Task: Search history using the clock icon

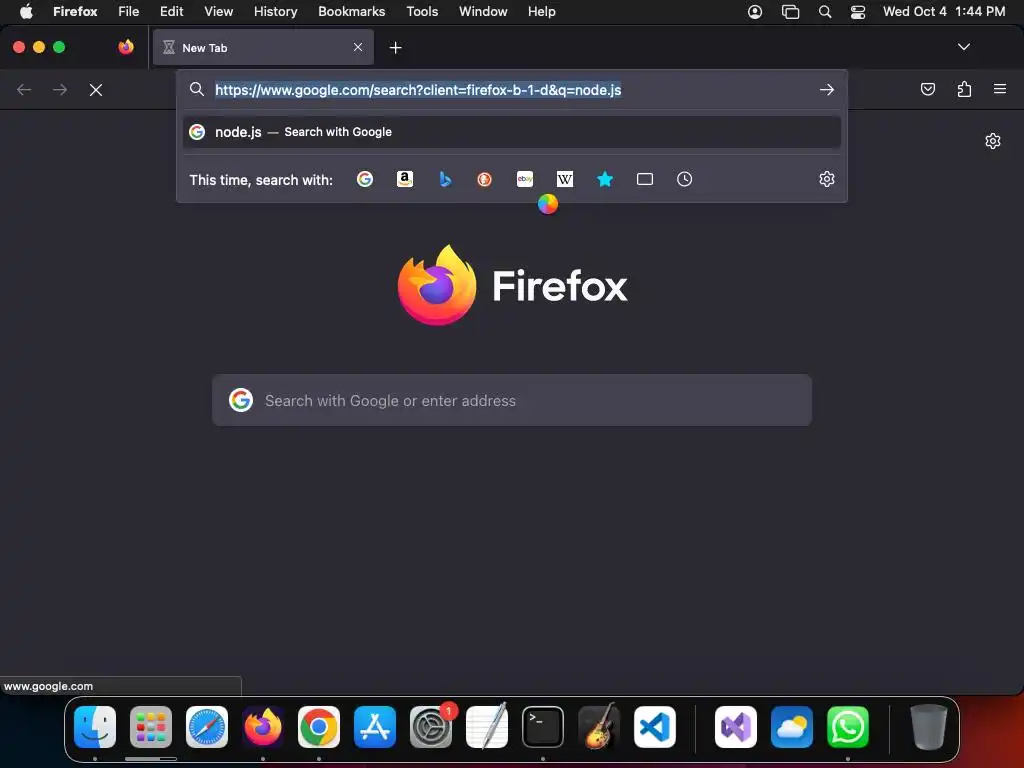Action: coord(684,179)
